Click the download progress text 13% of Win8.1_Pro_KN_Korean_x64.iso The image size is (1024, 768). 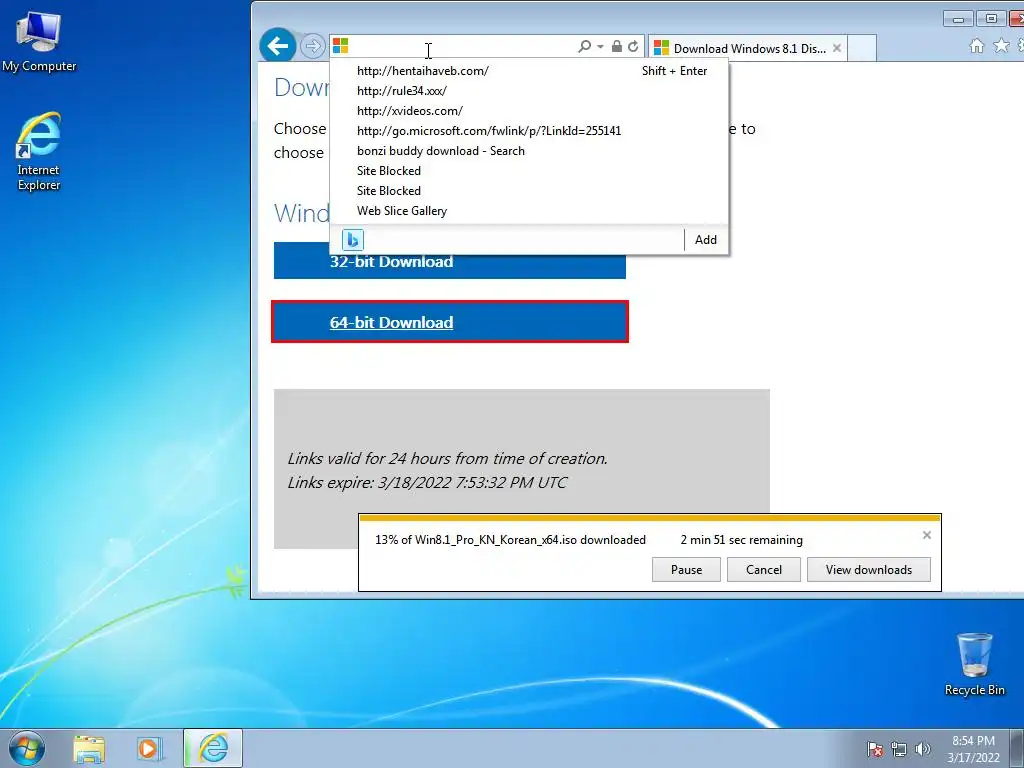[x=510, y=540]
